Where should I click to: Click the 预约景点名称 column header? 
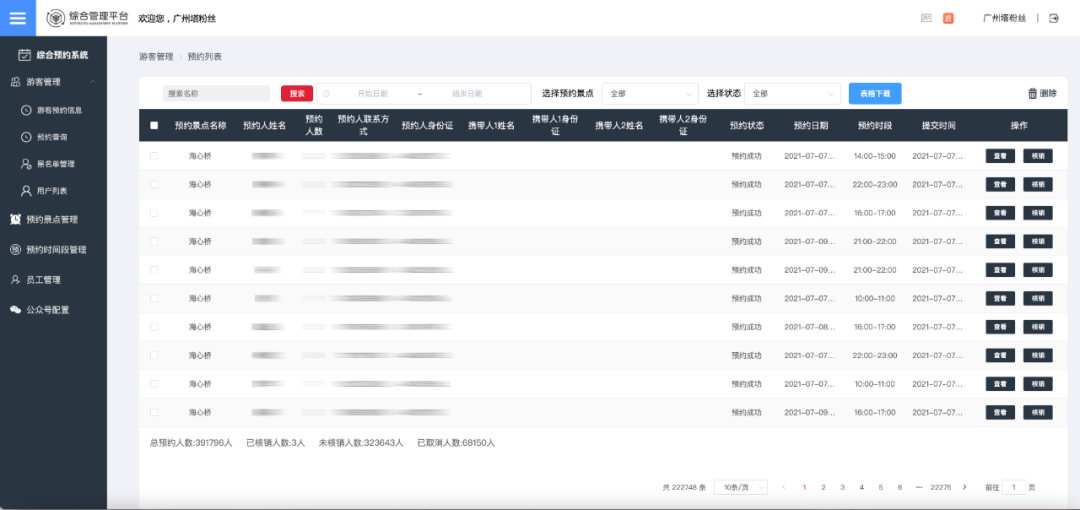point(200,125)
